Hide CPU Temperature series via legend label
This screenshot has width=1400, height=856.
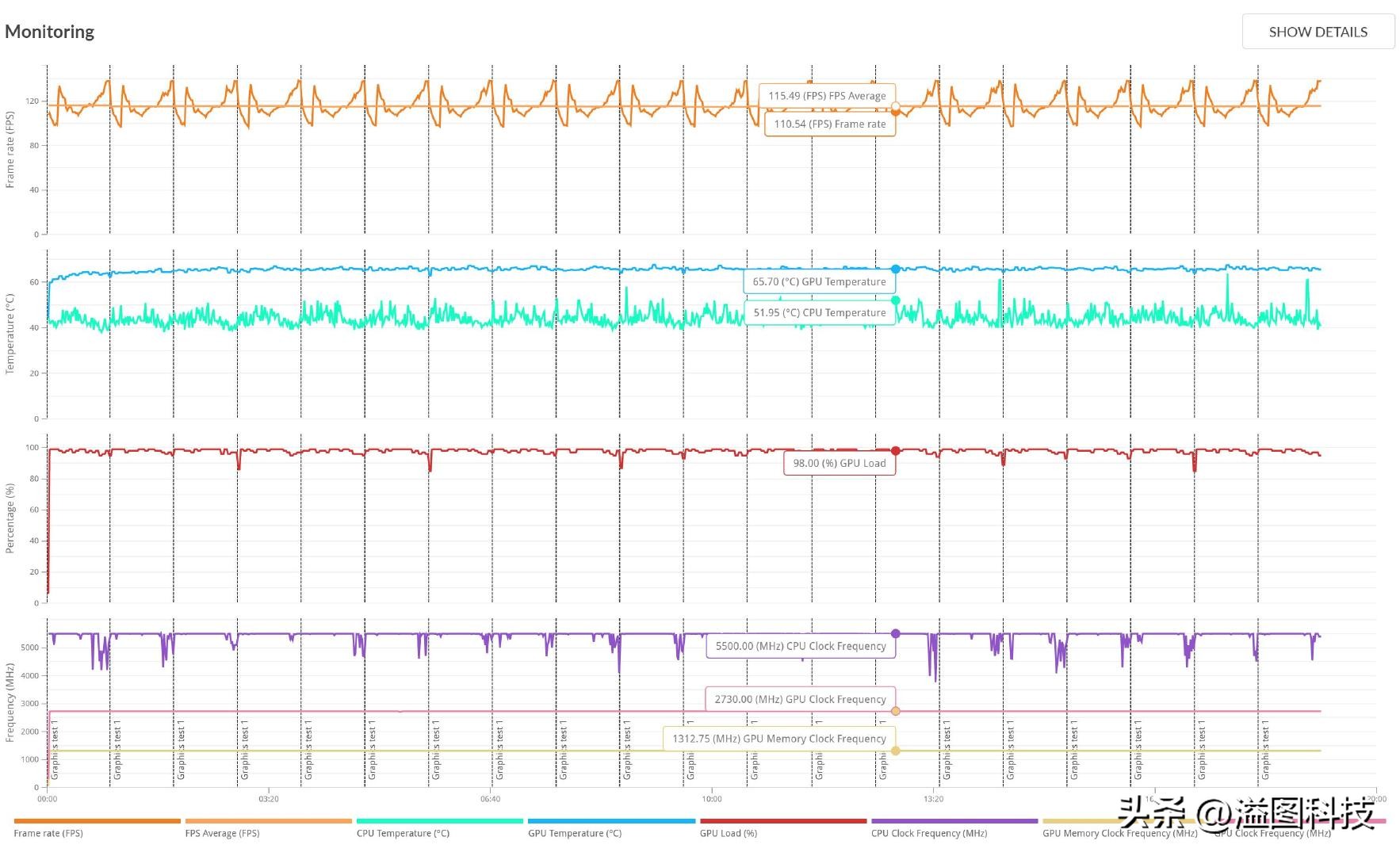click(x=403, y=833)
